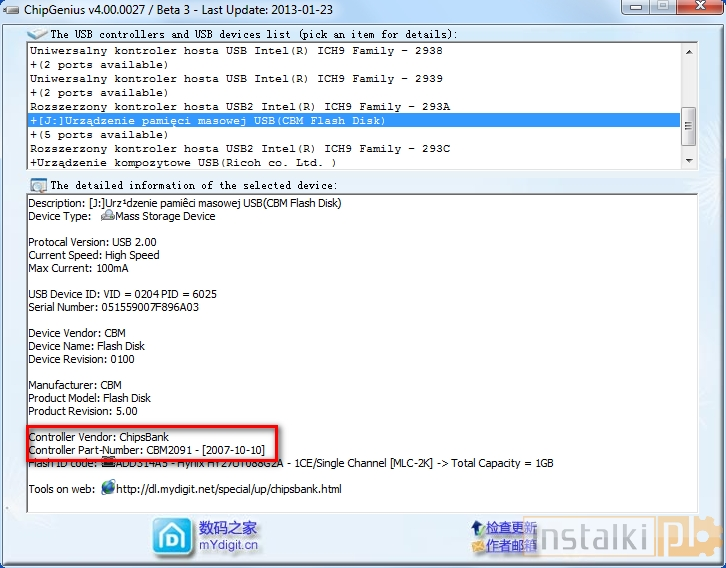Viewport: 726px width, 568px height.
Task: Click the 作者邮箱 author email link
Action: tap(511, 545)
